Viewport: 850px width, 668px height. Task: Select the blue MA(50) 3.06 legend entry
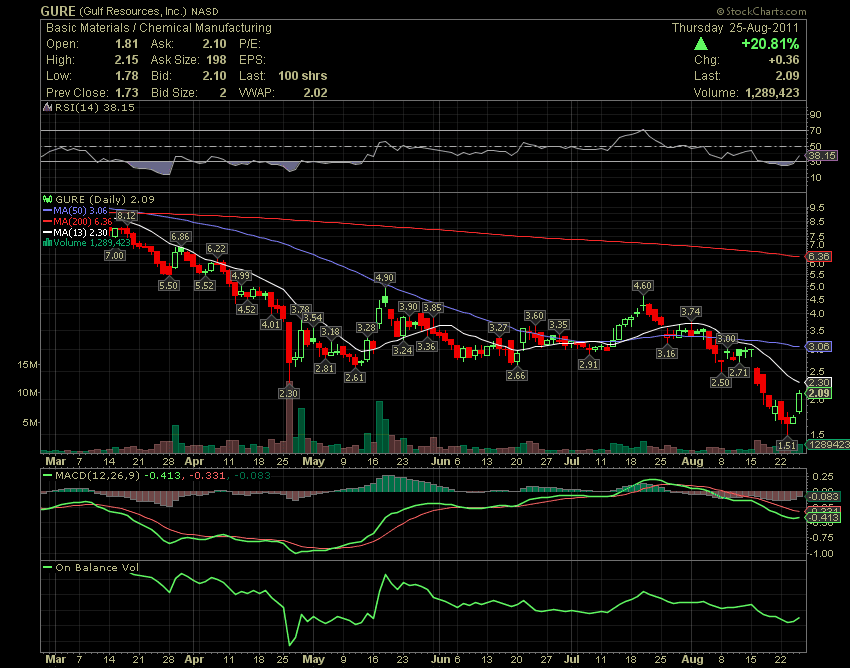75,210
